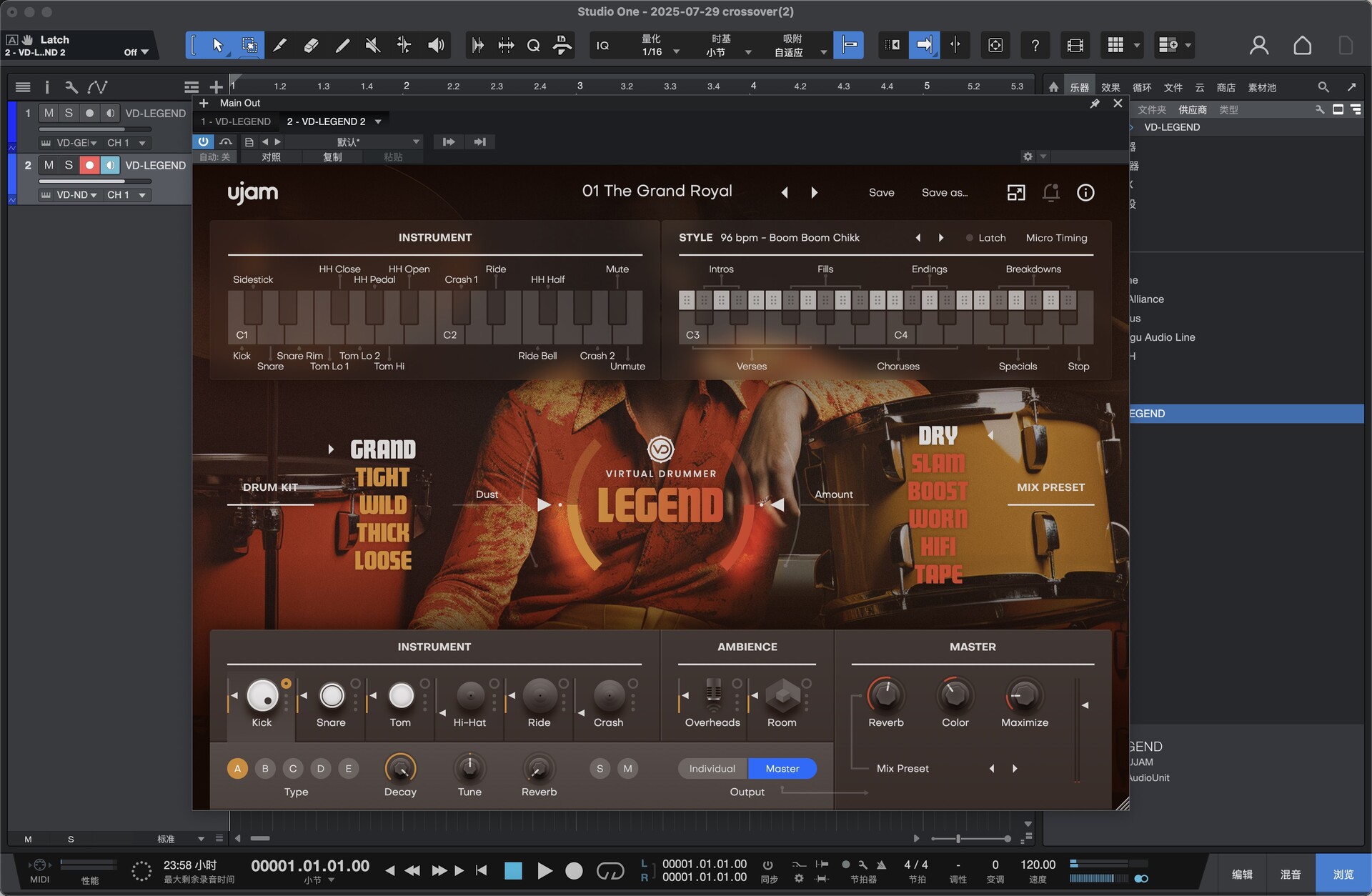Expand the DRUM KIT list arrow

pos(331,449)
